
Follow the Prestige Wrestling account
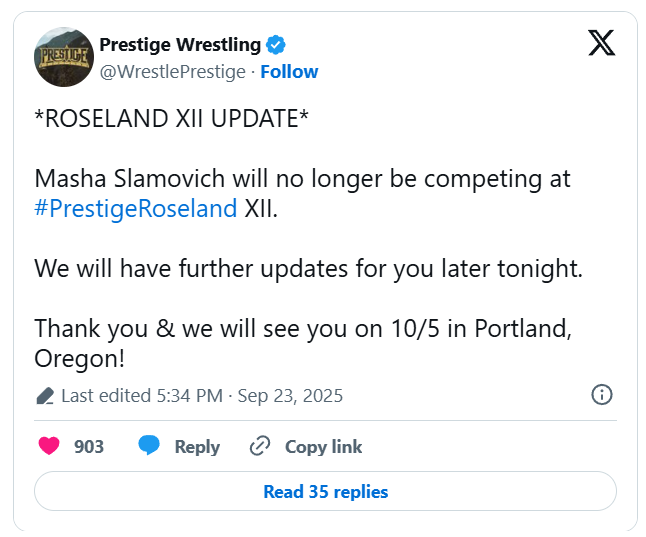(x=289, y=72)
